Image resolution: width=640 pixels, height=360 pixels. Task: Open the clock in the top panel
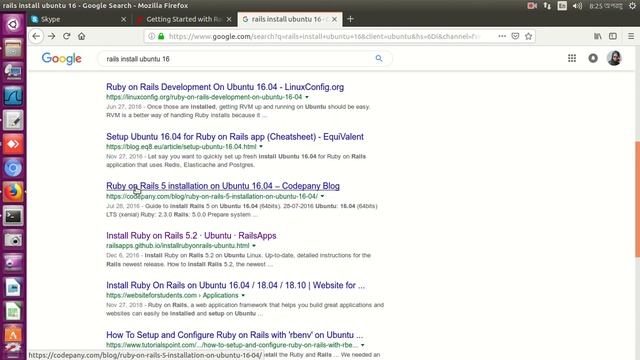click(x=606, y=6)
